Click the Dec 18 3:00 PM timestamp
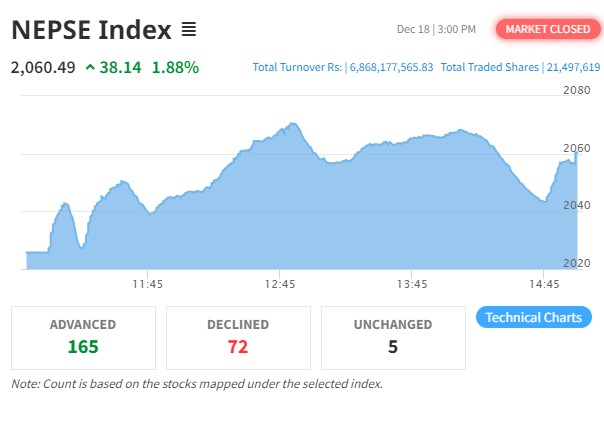 (436, 30)
